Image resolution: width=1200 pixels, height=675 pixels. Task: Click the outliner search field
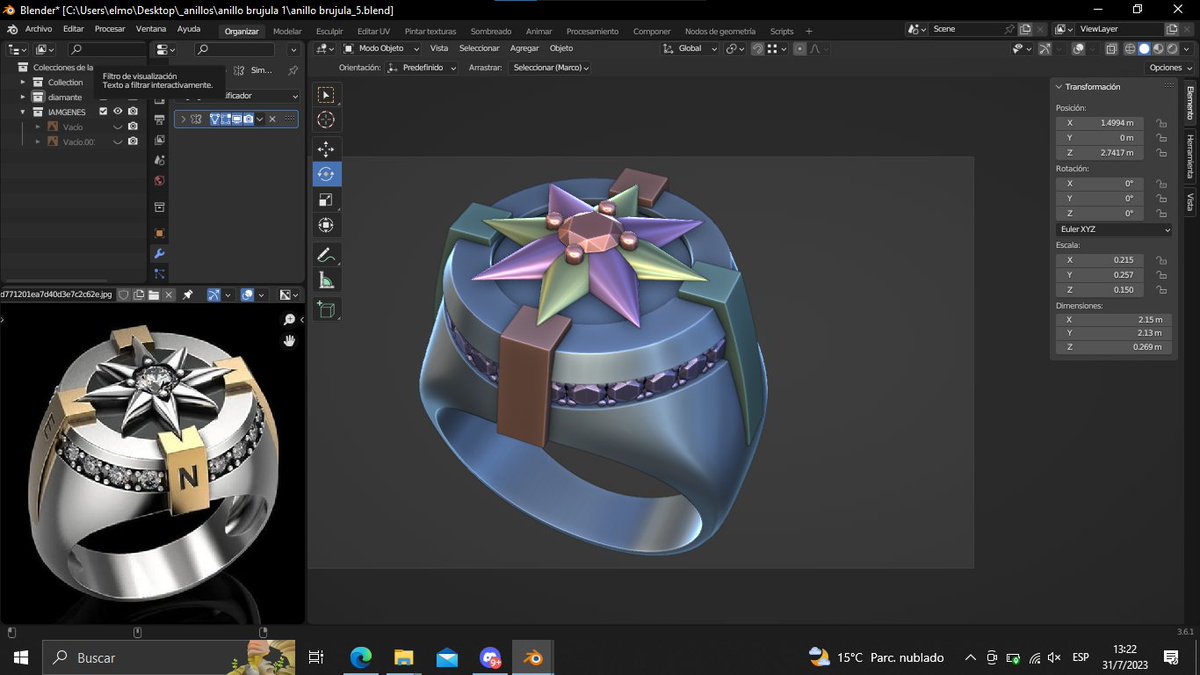click(108, 49)
